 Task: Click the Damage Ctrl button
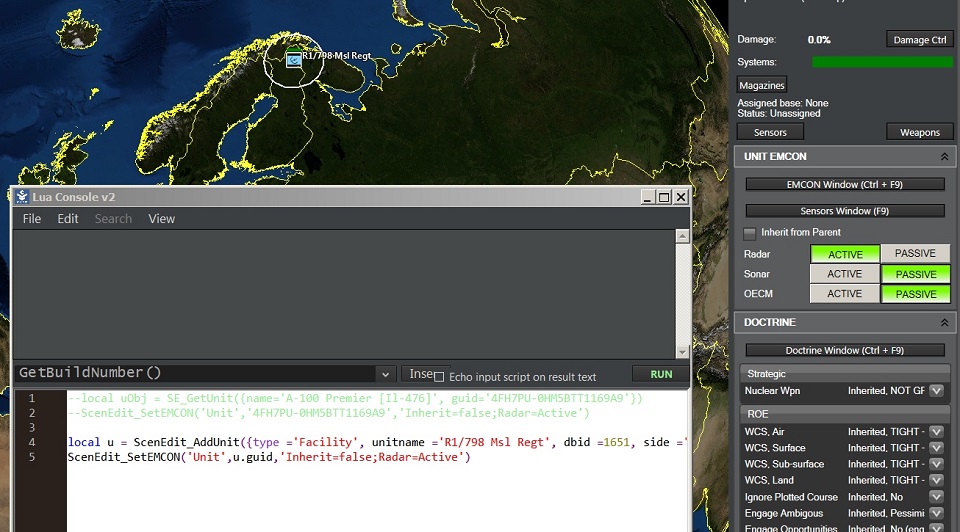[x=920, y=40]
